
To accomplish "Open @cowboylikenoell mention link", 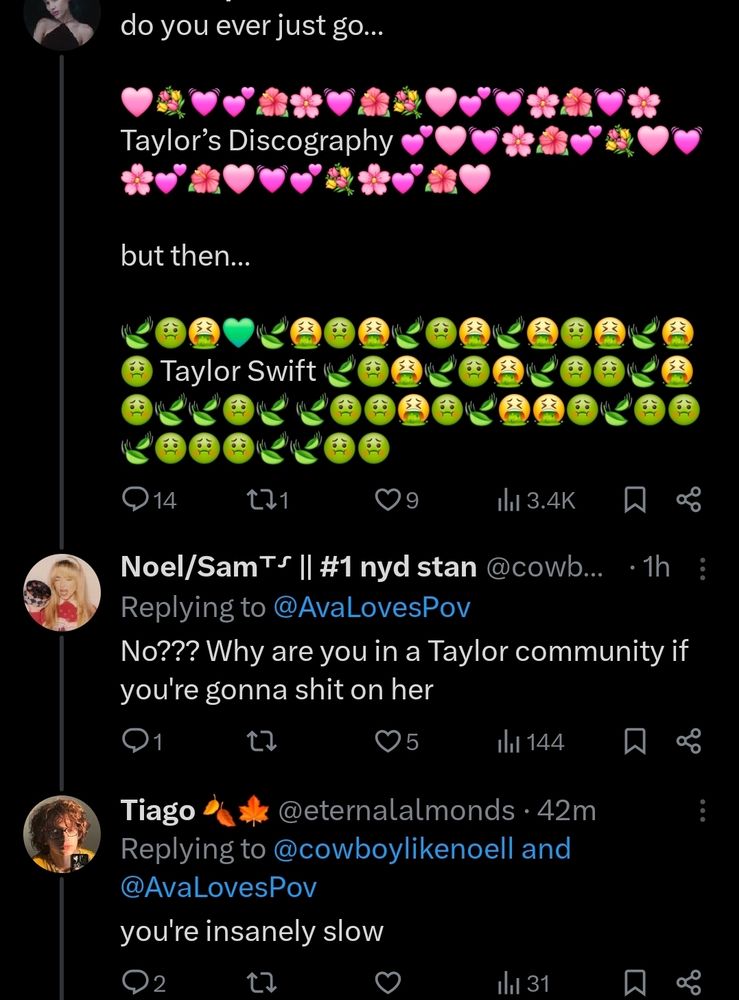I will click(393, 849).
